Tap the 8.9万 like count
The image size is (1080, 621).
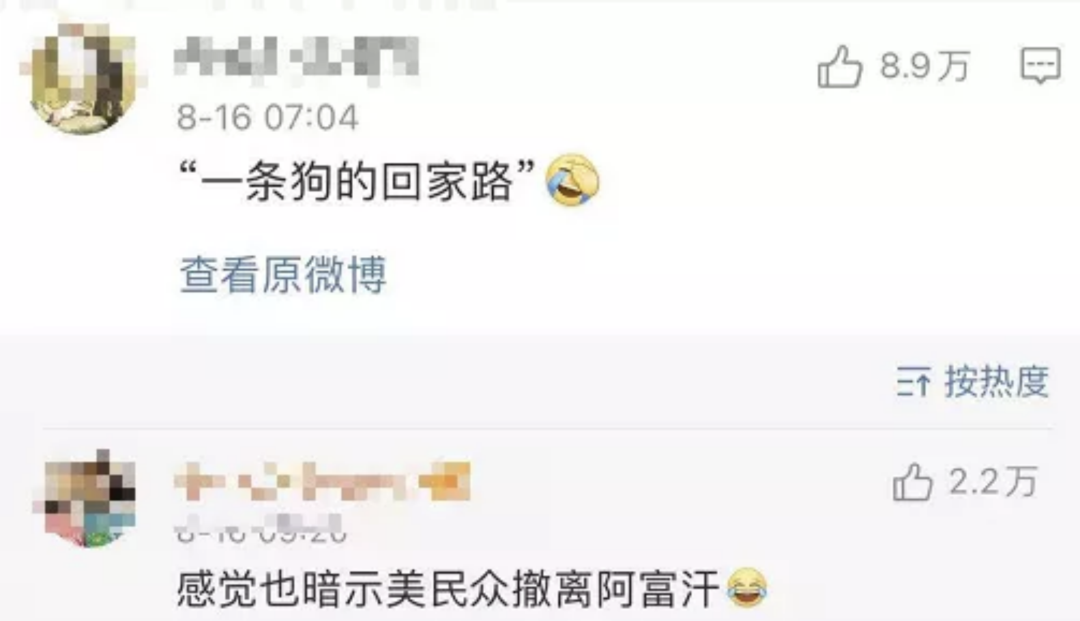[x=924, y=67]
